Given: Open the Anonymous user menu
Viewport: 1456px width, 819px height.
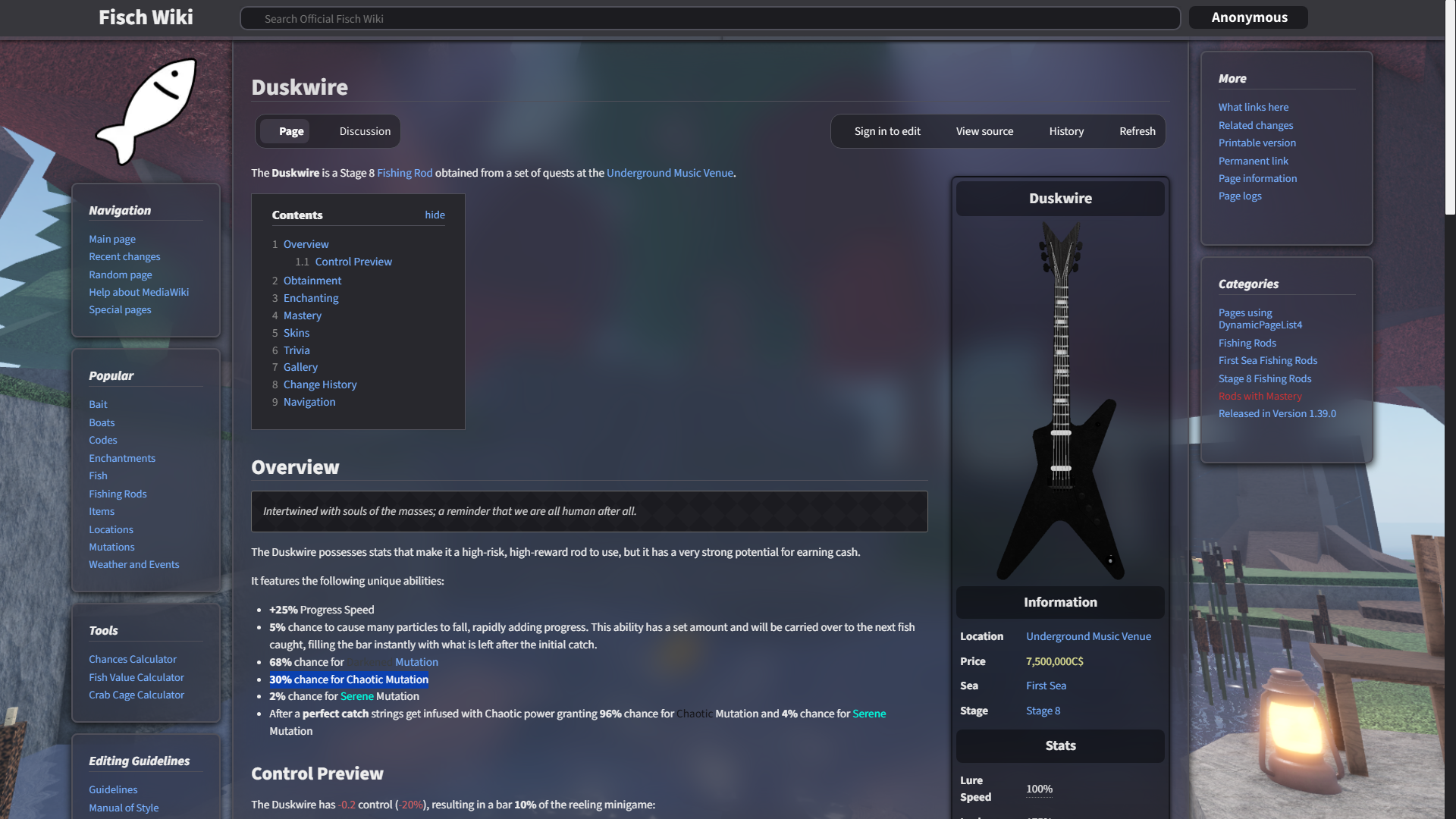Looking at the screenshot, I should click(x=1249, y=17).
